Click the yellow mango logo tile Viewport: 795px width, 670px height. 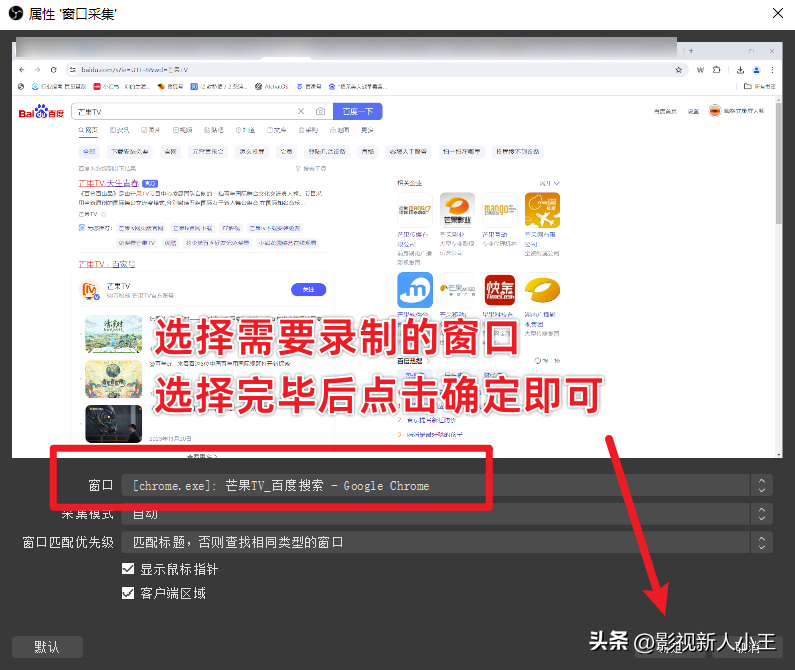click(543, 290)
